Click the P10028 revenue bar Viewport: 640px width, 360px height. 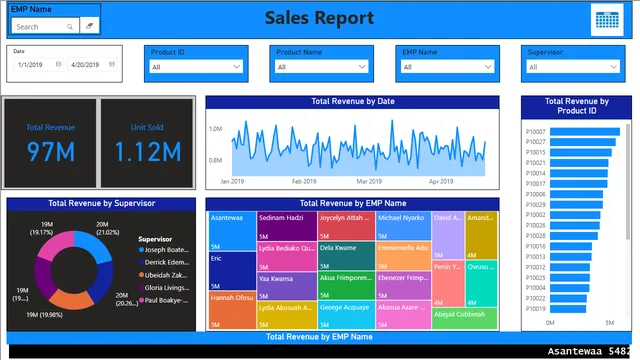[x=573, y=236]
